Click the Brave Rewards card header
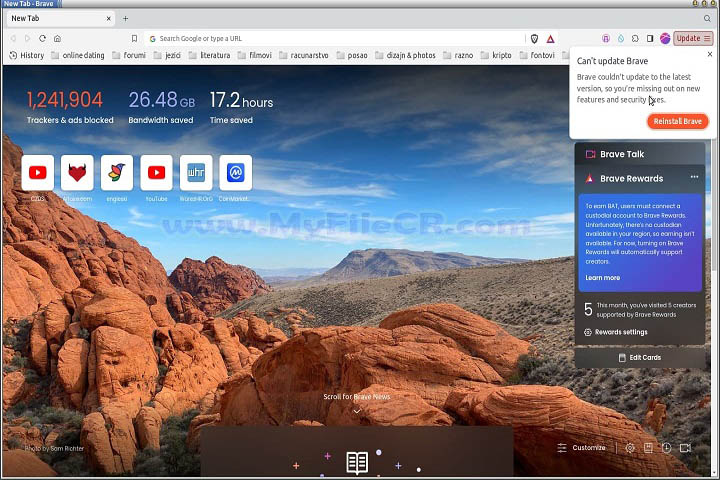This screenshot has height=480, width=720. click(631, 179)
